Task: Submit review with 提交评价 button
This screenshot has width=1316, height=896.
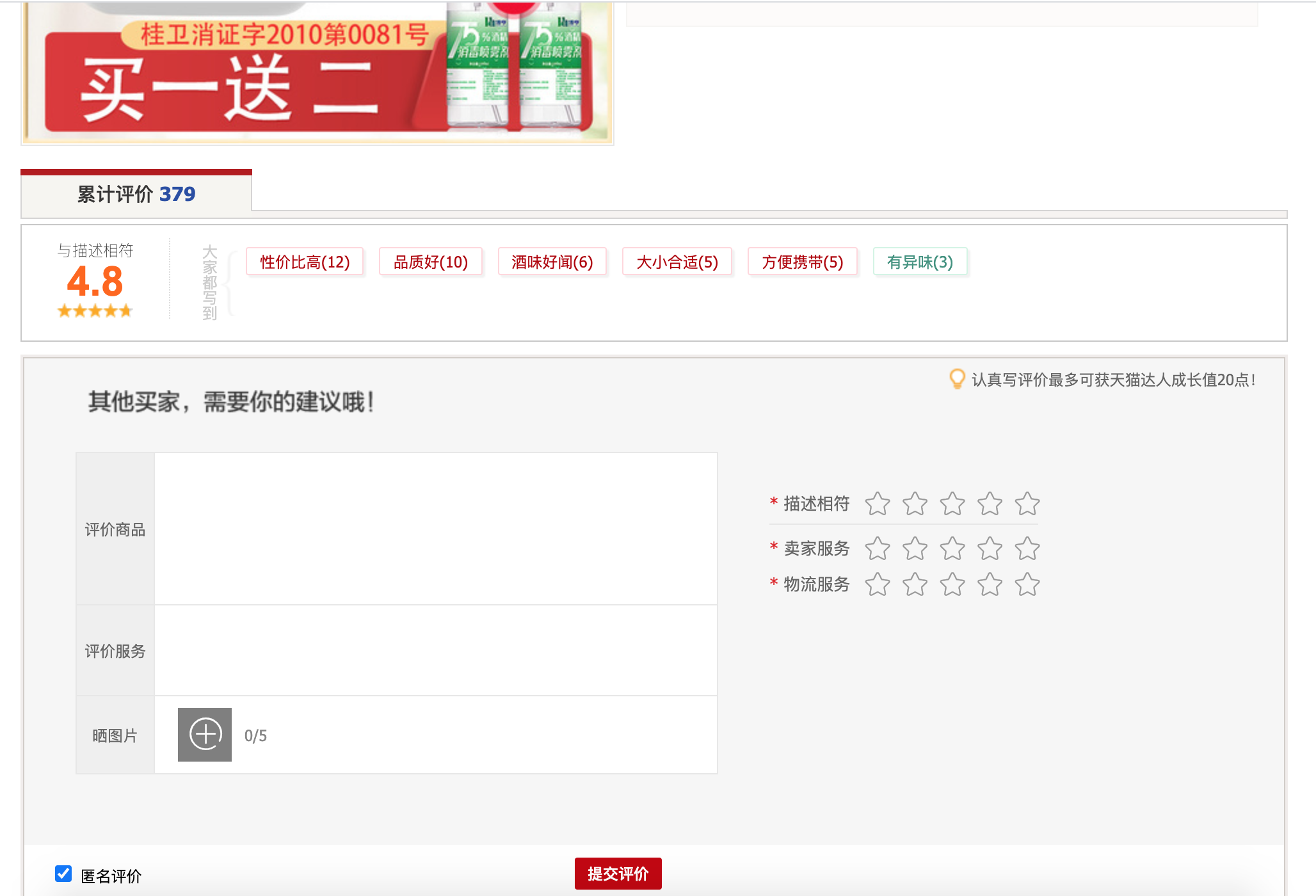Action: pos(618,874)
